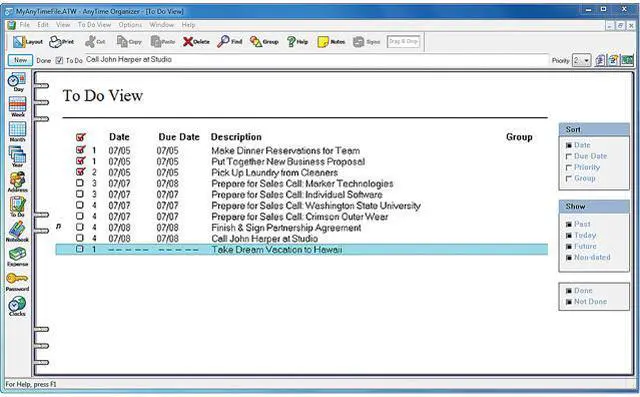The width and height of the screenshot is (640, 397).
Task: Toggle the Done filter
Action: (569, 291)
